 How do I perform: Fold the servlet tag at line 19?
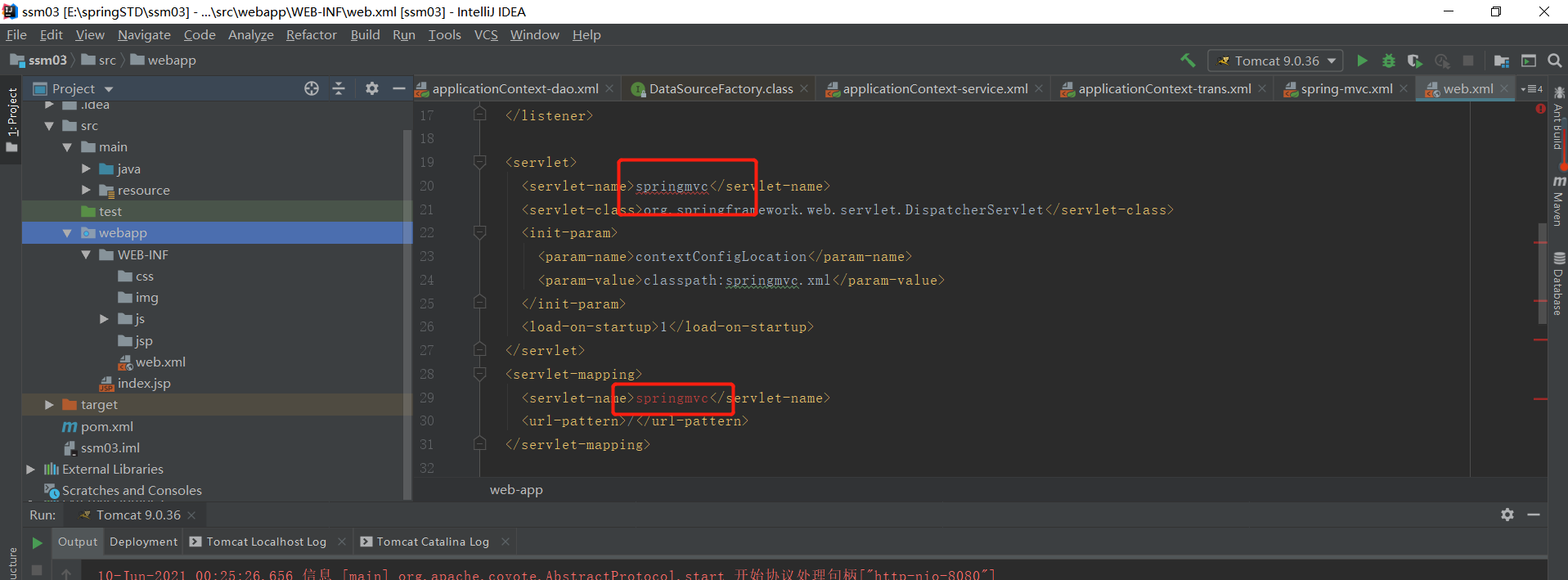pos(480,162)
